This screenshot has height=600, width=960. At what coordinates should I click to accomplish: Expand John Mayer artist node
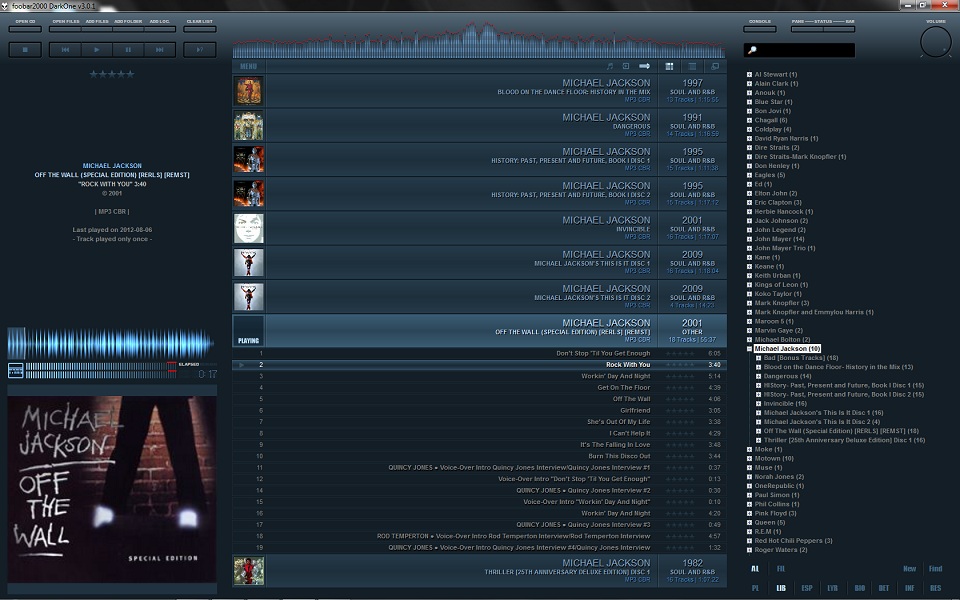click(x=749, y=239)
